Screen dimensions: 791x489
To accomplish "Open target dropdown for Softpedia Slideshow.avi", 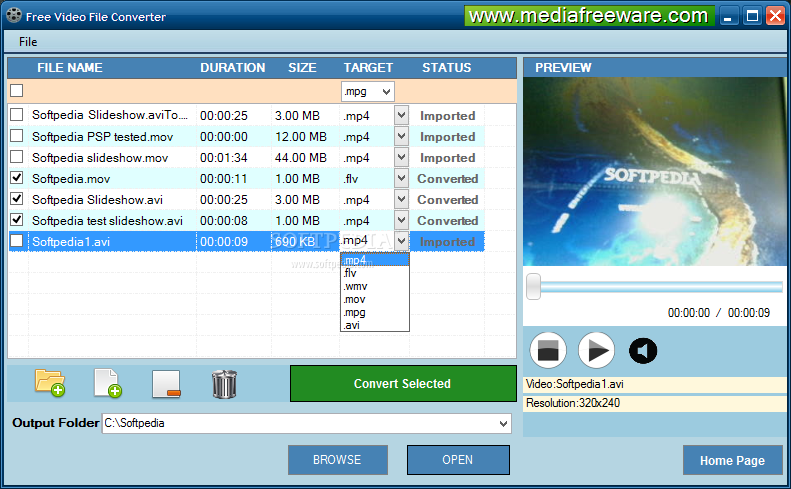I will click(x=401, y=199).
